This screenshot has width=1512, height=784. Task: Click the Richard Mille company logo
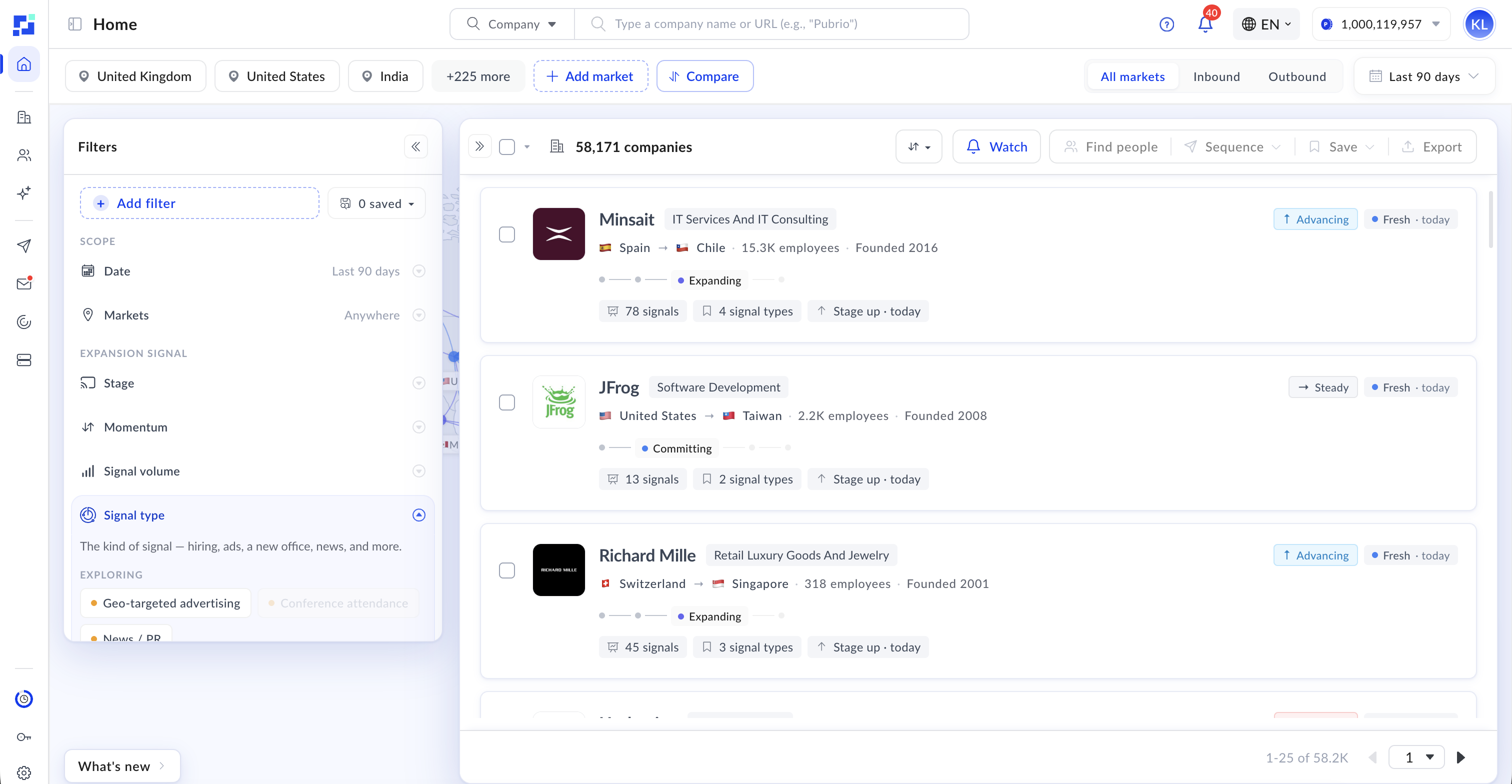(x=559, y=570)
